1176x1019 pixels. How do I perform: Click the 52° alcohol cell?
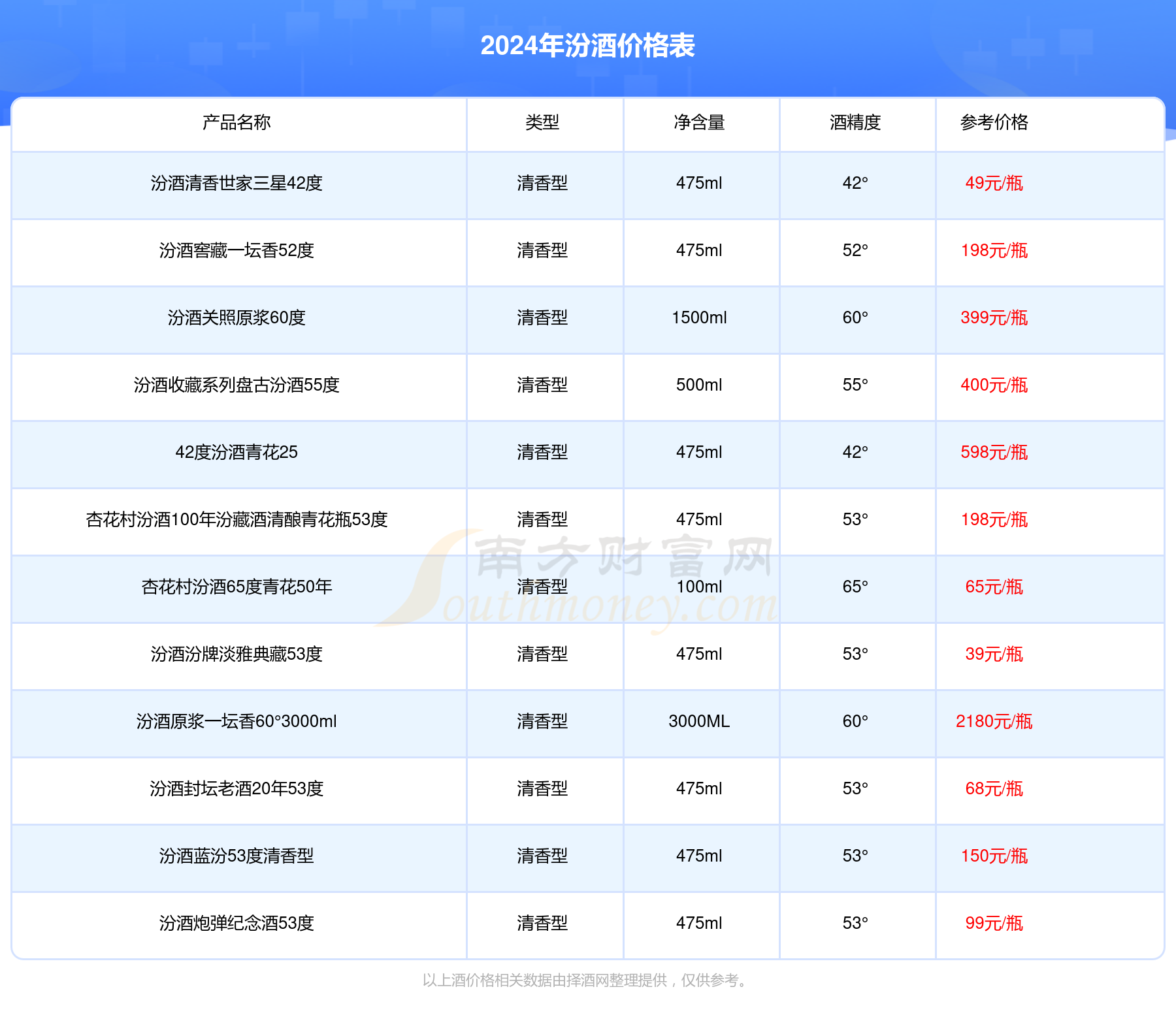point(855,250)
